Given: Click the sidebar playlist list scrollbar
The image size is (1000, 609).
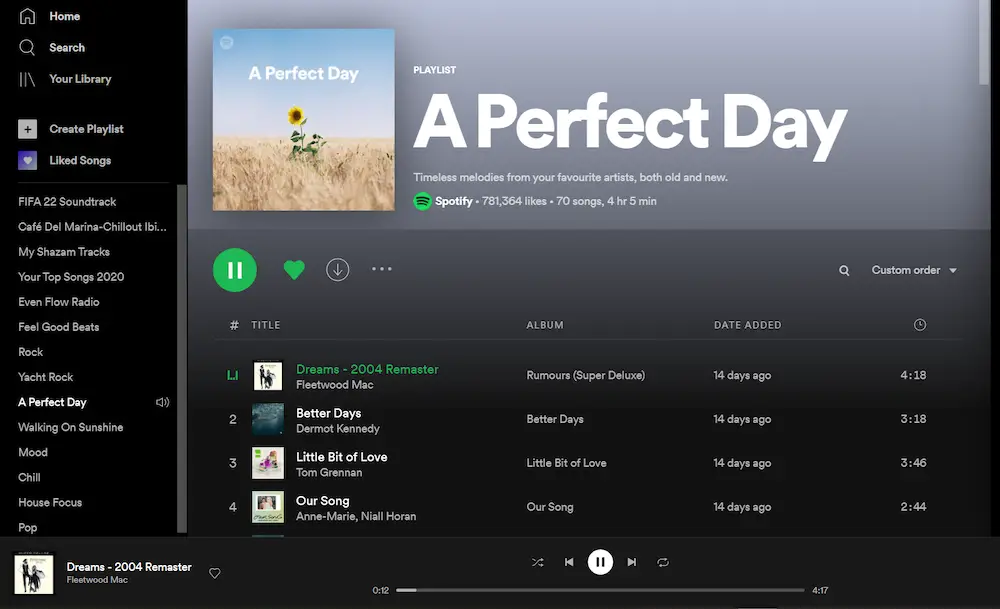Looking at the screenshot, I should point(182,358).
